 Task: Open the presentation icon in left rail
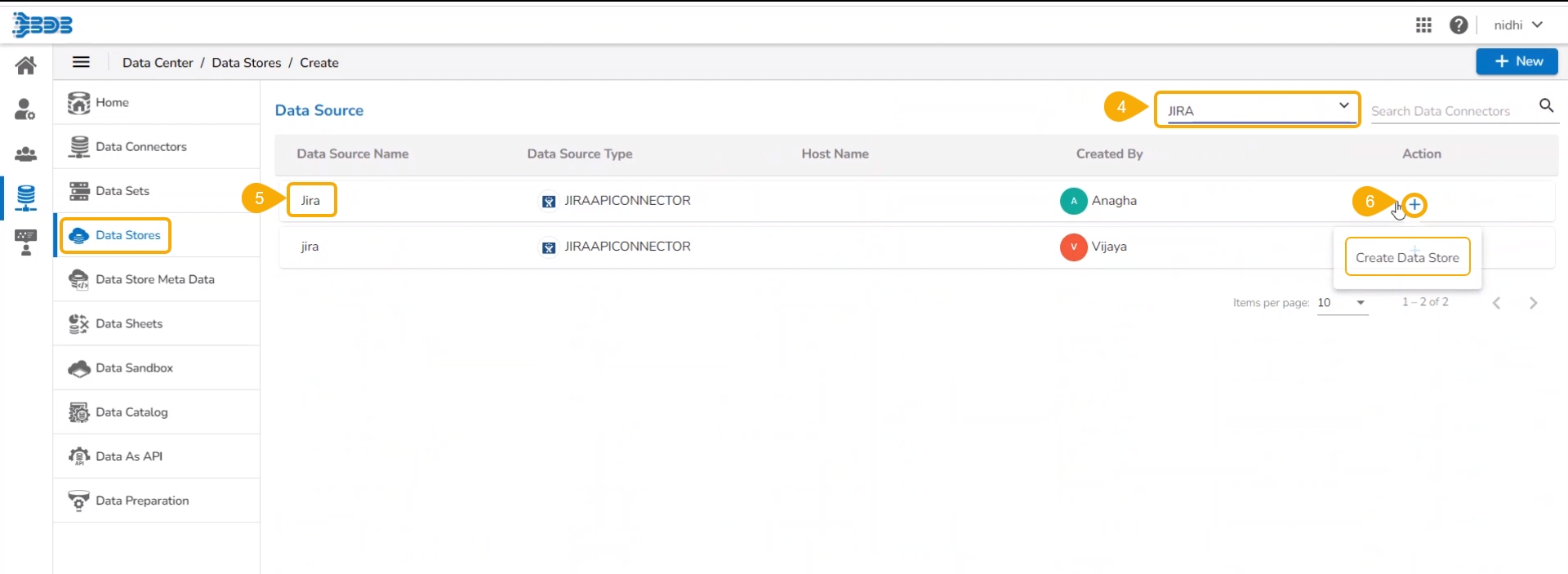tap(26, 243)
